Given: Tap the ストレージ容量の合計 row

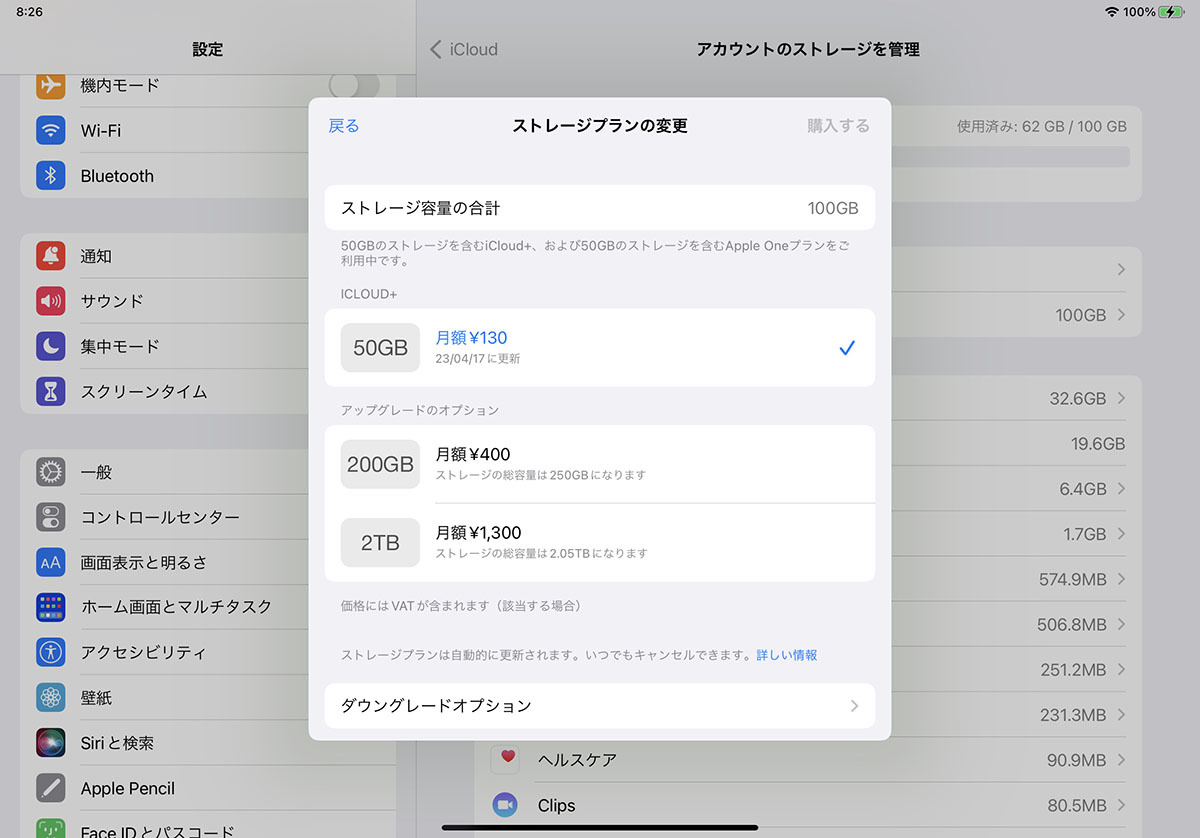Looking at the screenshot, I should tap(600, 208).
